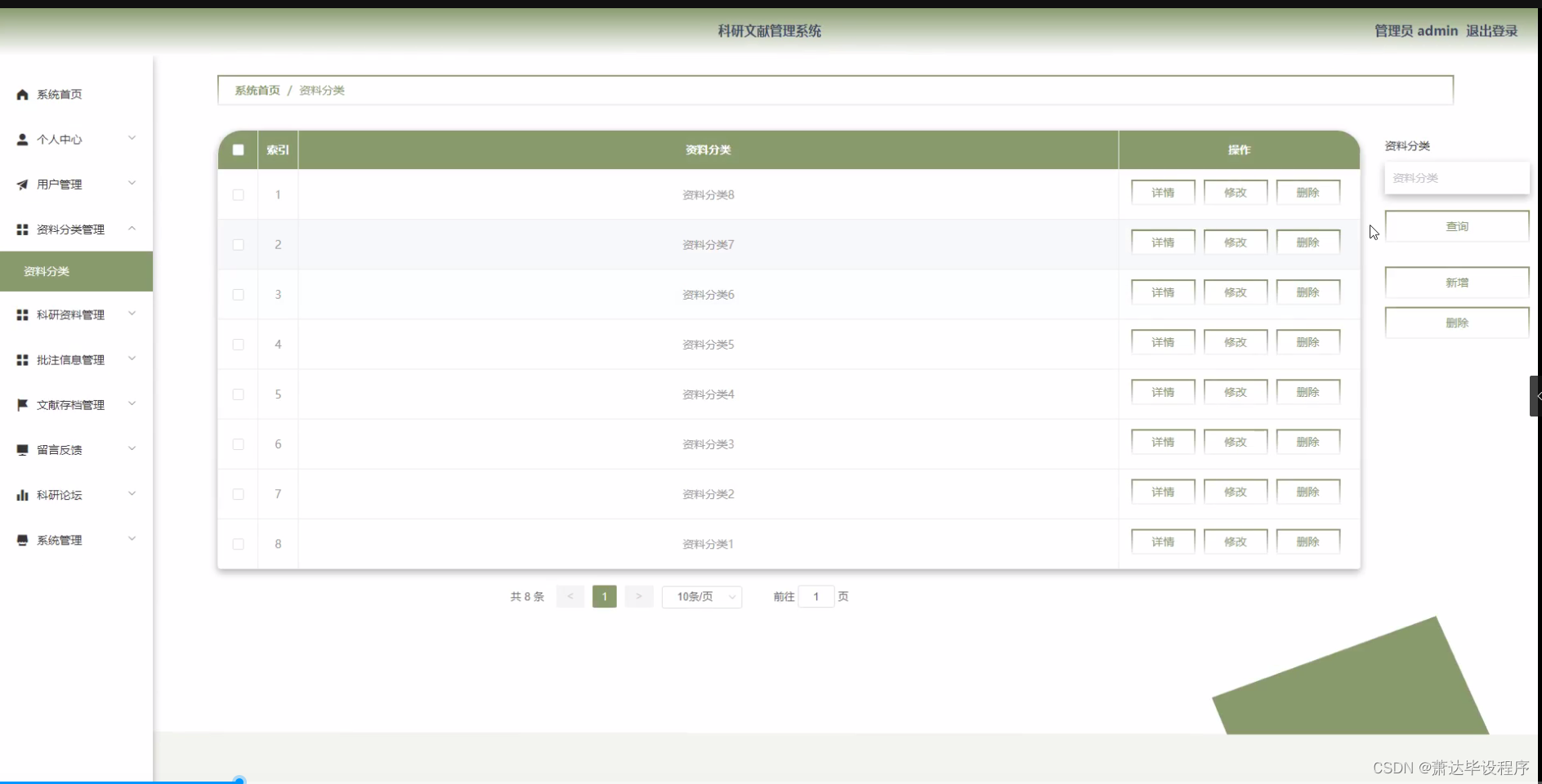Click the side panel collapse handle

click(1535, 396)
